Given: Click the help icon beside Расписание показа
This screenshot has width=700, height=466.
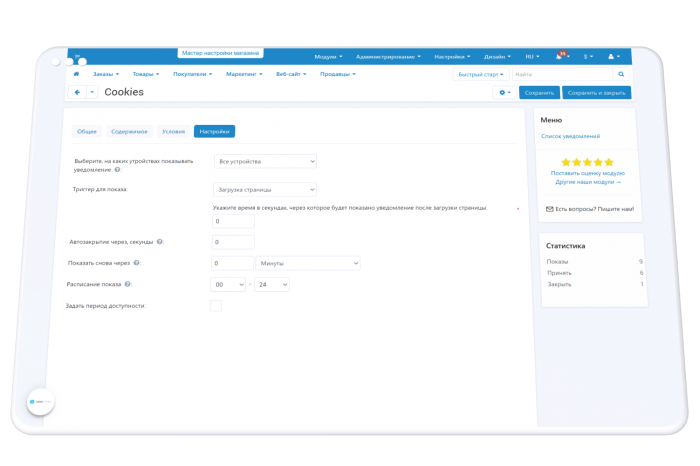Looking at the screenshot, I should [127, 284].
